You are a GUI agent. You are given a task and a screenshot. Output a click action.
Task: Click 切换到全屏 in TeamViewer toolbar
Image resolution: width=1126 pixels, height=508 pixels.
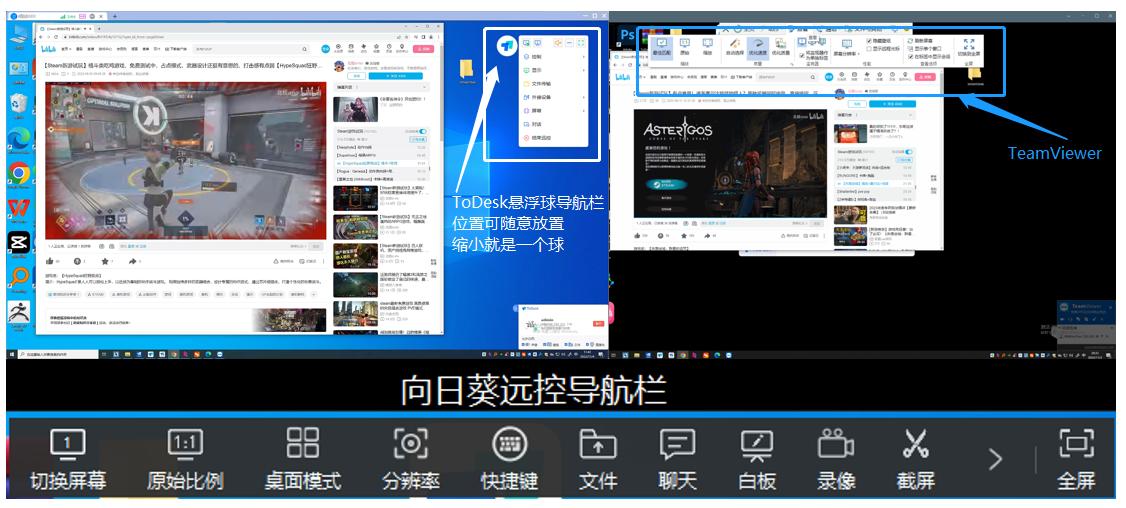click(969, 47)
